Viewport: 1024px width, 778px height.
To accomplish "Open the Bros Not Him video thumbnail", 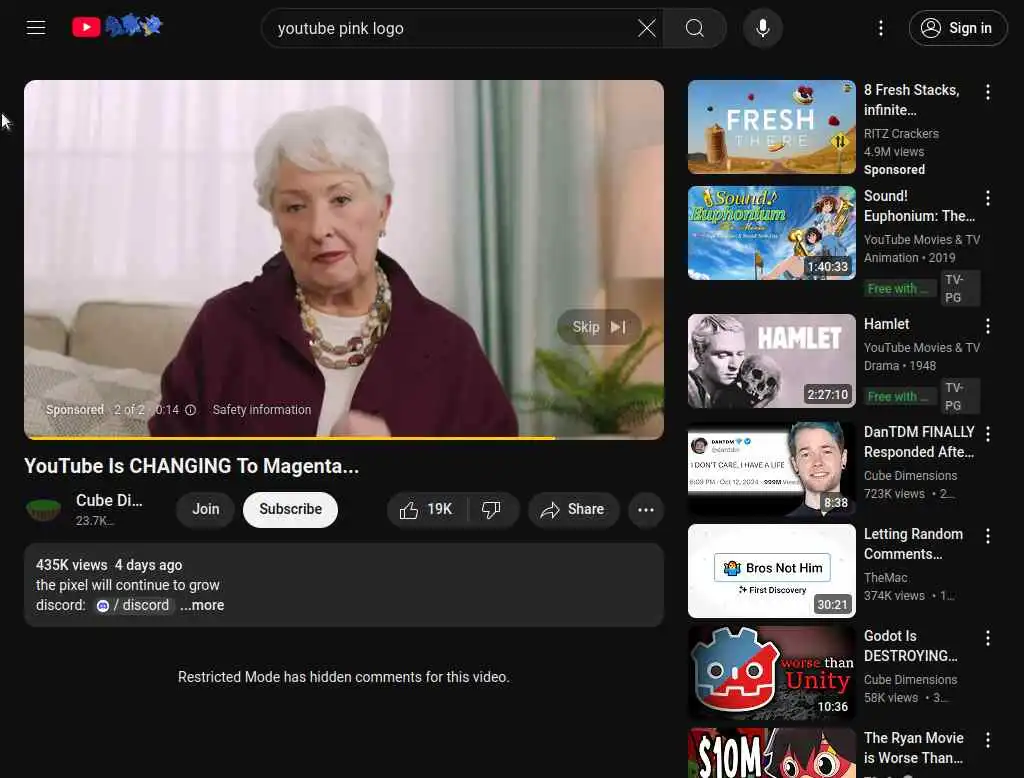I will 771,571.
